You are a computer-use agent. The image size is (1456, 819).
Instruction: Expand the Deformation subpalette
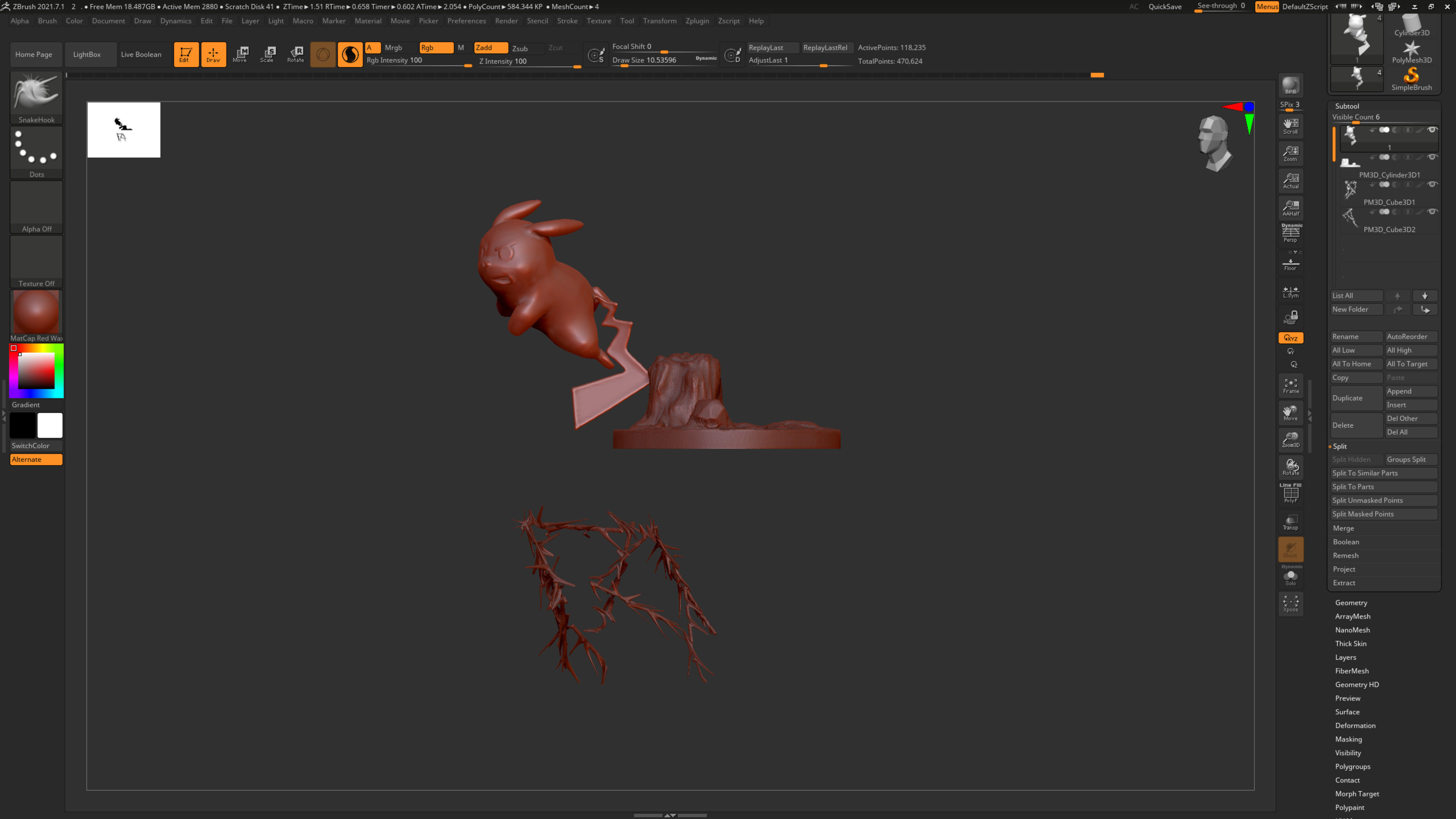(1355, 725)
